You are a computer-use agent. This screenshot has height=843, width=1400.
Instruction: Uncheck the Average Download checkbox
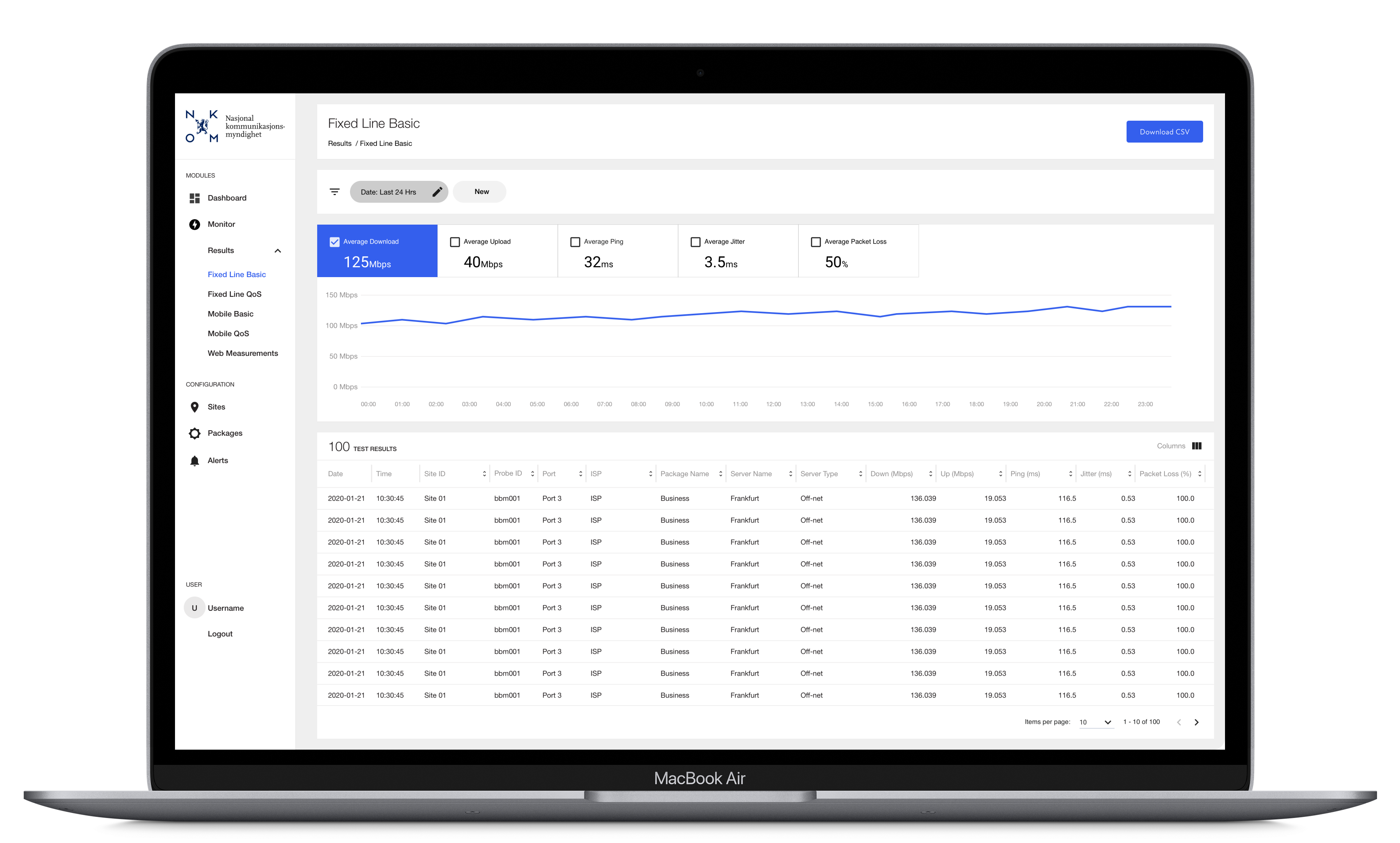tap(335, 242)
